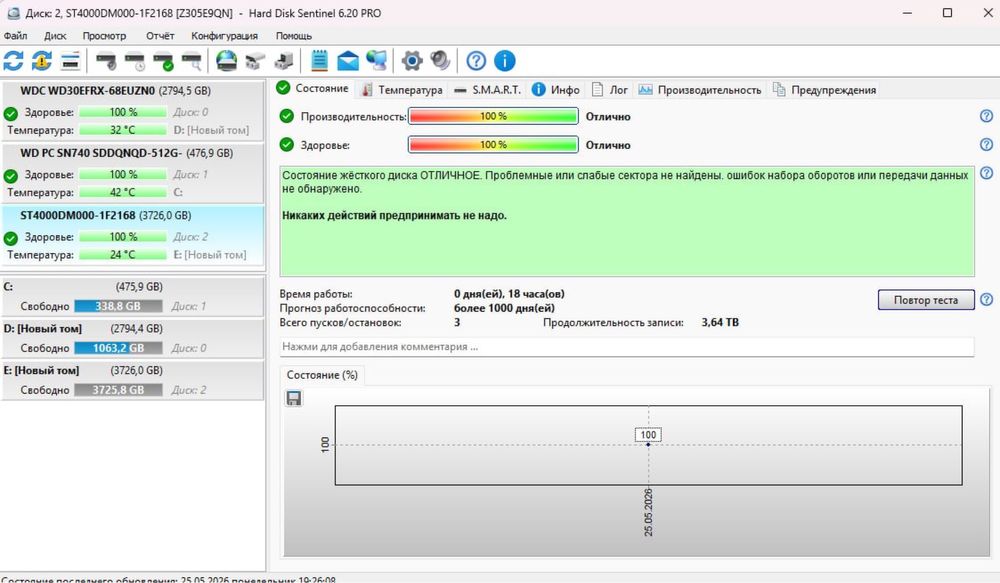Open help with the question mark toolbar icon
Screen dimensions: 1000x583
pyautogui.click(x=476, y=61)
